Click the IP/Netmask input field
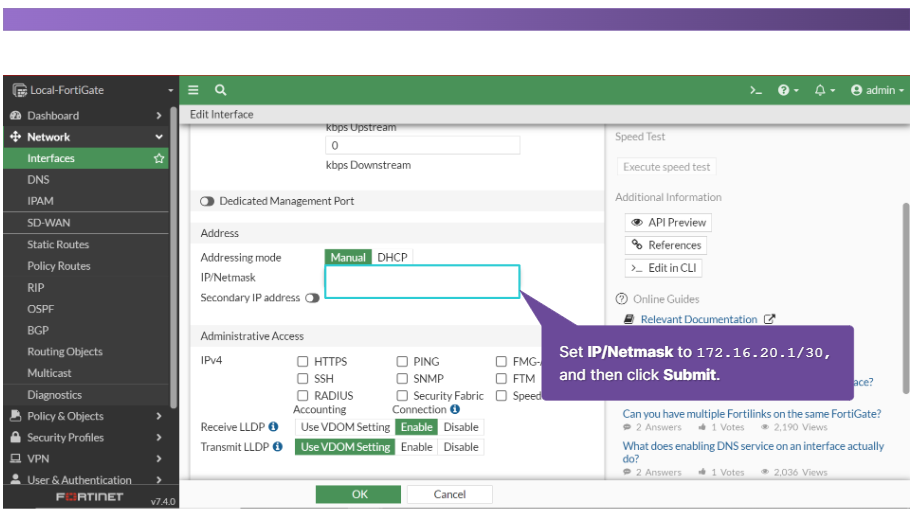The image size is (917, 522). [x=422, y=282]
